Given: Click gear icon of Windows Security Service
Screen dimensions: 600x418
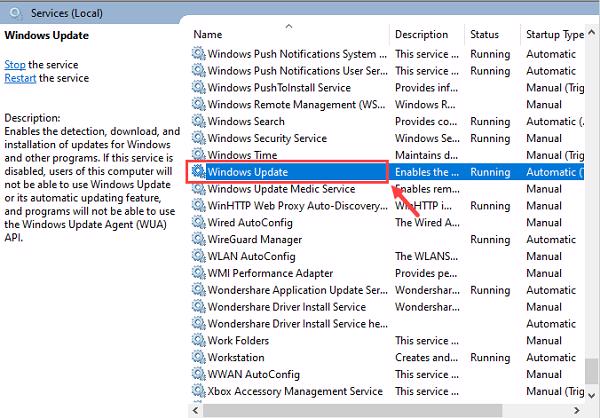Looking at the screenshot, I should click(199, 138).
